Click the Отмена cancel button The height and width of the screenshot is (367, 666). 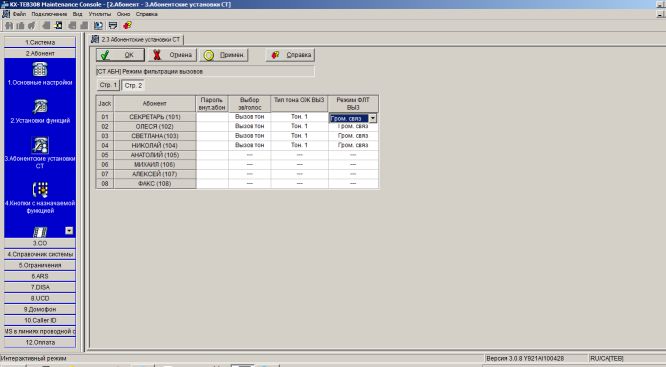tap(172, 55)
